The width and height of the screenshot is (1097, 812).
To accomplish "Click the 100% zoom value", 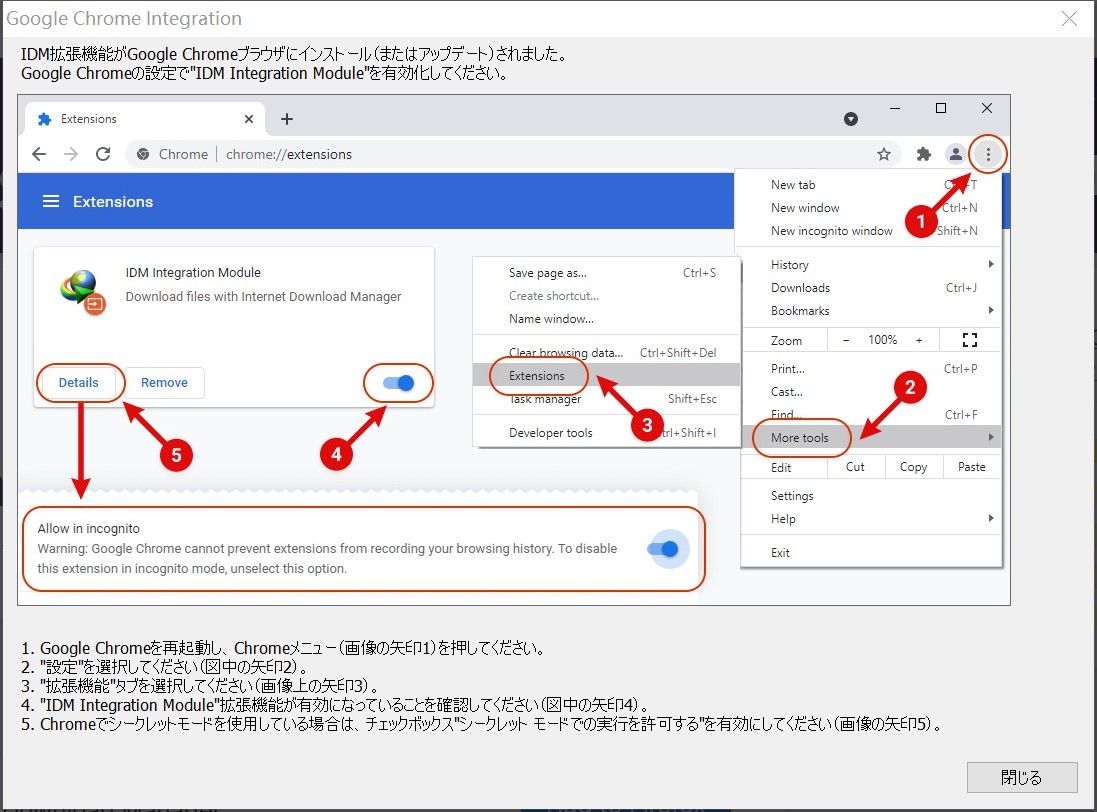I will 882,340.
